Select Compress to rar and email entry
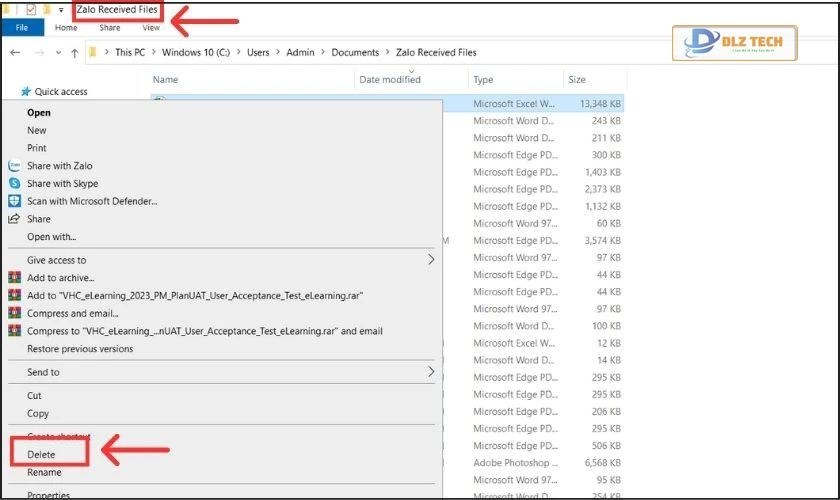The height and width of the screenshot is (500, 840). pos(205,331)
